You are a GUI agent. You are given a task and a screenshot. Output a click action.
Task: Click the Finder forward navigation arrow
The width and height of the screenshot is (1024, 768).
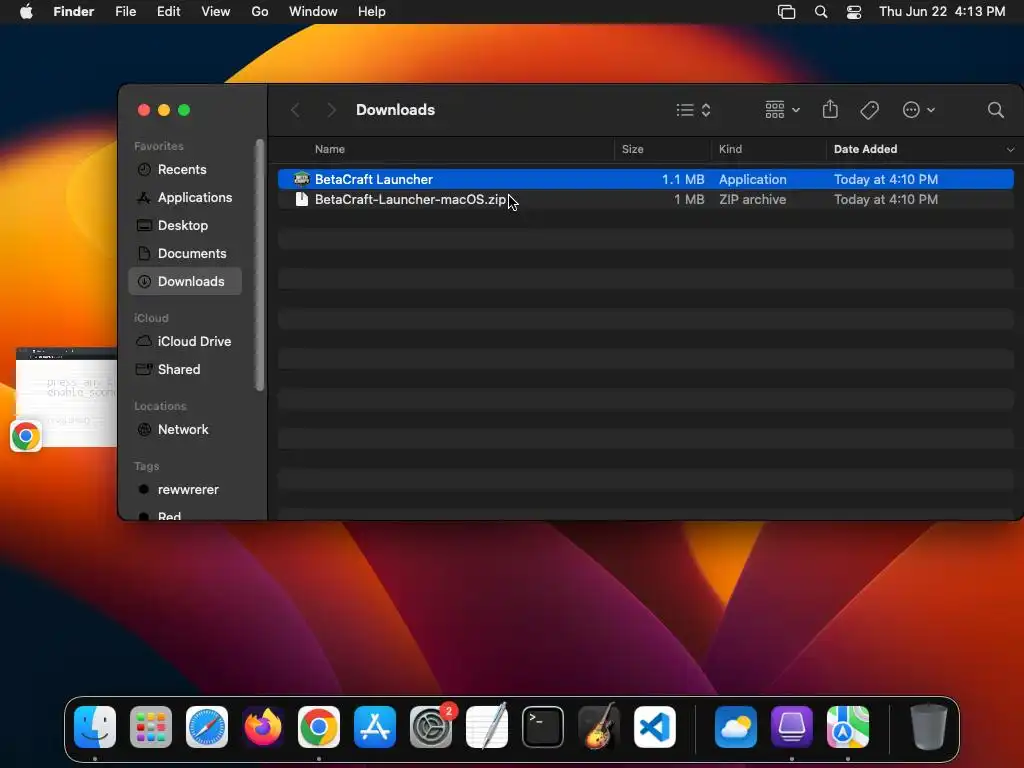331,110
